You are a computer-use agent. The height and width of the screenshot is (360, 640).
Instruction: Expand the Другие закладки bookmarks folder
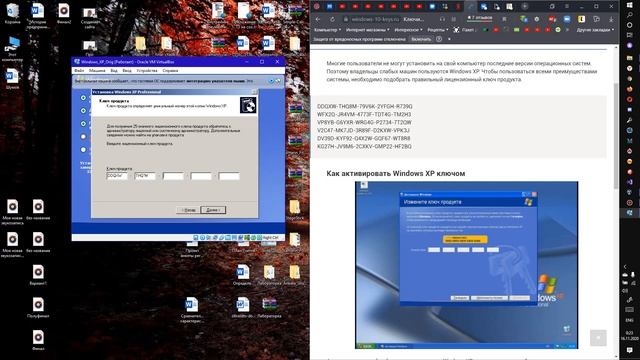596,30
